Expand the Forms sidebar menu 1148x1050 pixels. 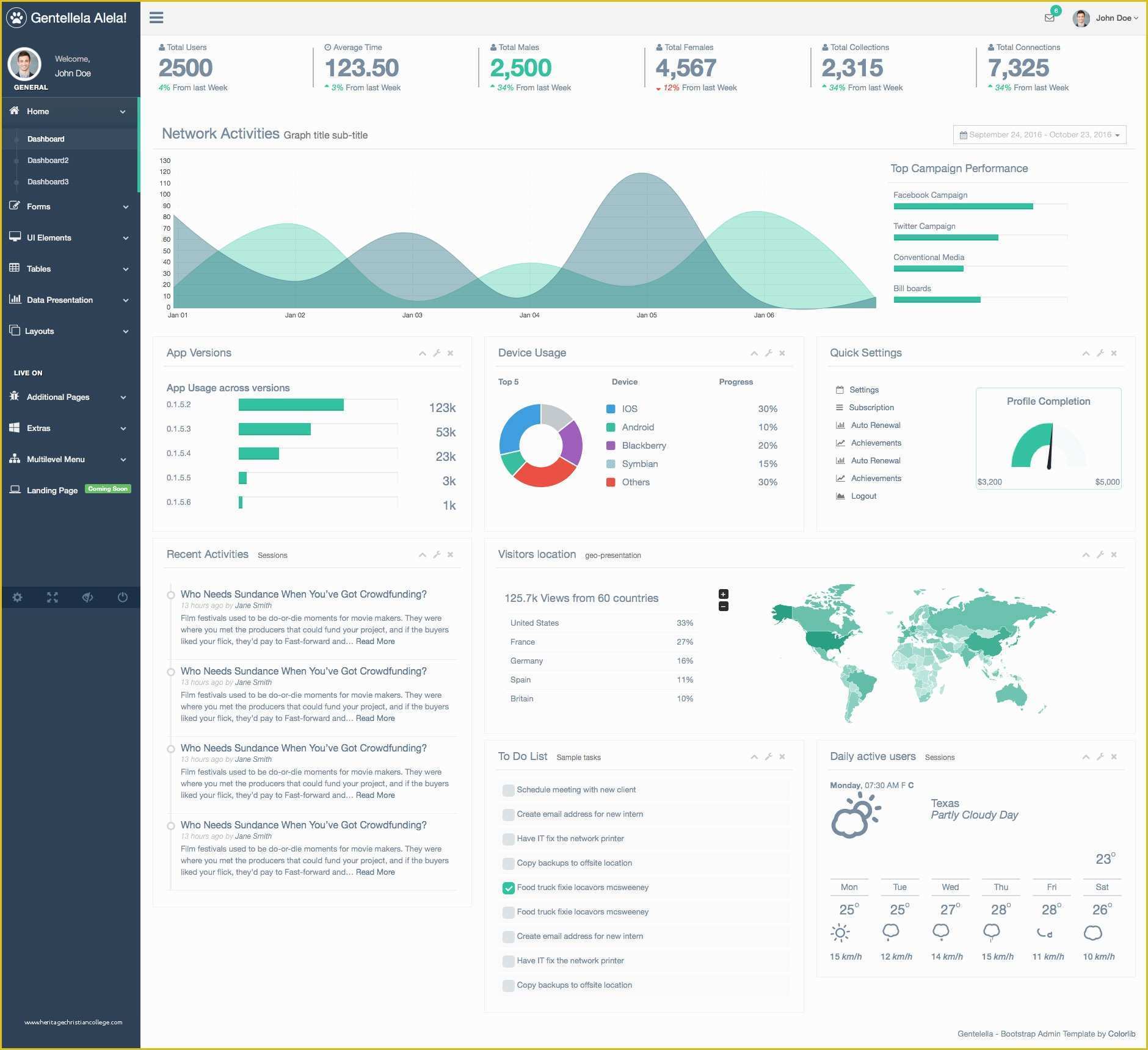[70, 207]
